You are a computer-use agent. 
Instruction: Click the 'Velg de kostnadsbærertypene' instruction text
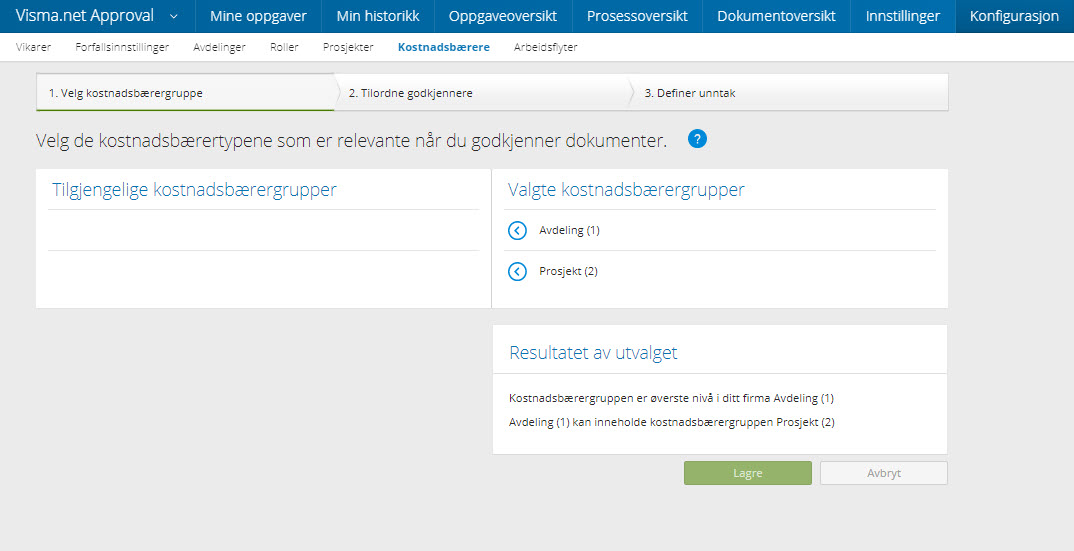point(351,141)
